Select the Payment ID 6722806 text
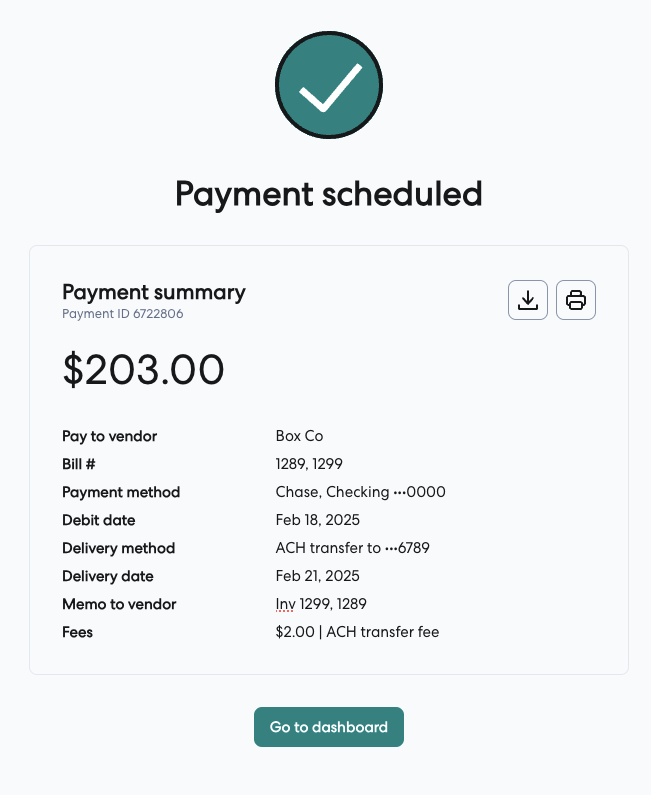Image resolution: width=651 pixels, height=795 pixels. click(x=123, y=314)
